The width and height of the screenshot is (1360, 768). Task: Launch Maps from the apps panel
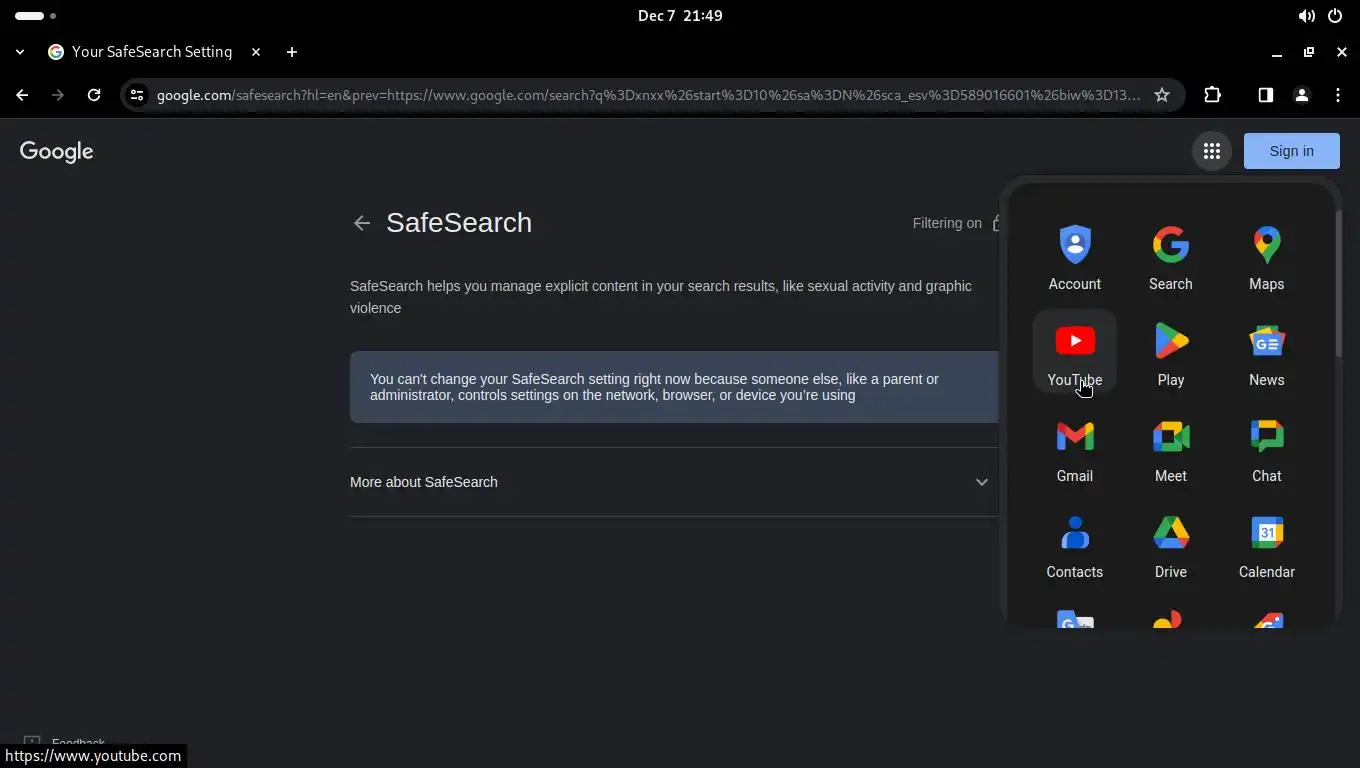1266,258
